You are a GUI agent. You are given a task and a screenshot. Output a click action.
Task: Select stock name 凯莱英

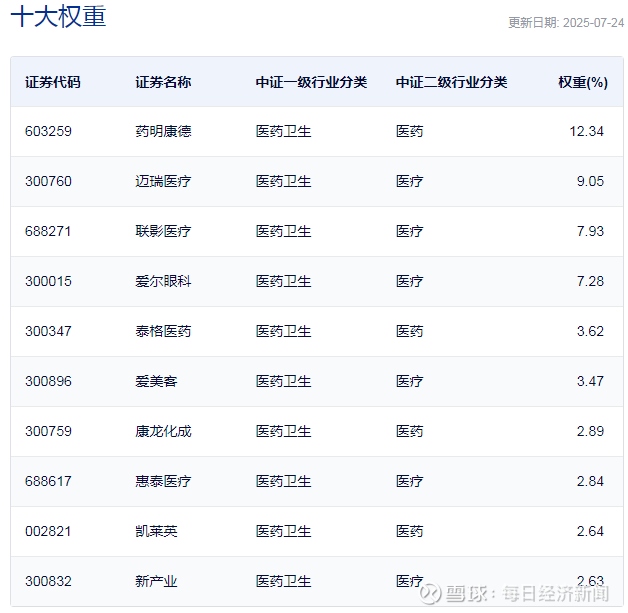point(156,531)
